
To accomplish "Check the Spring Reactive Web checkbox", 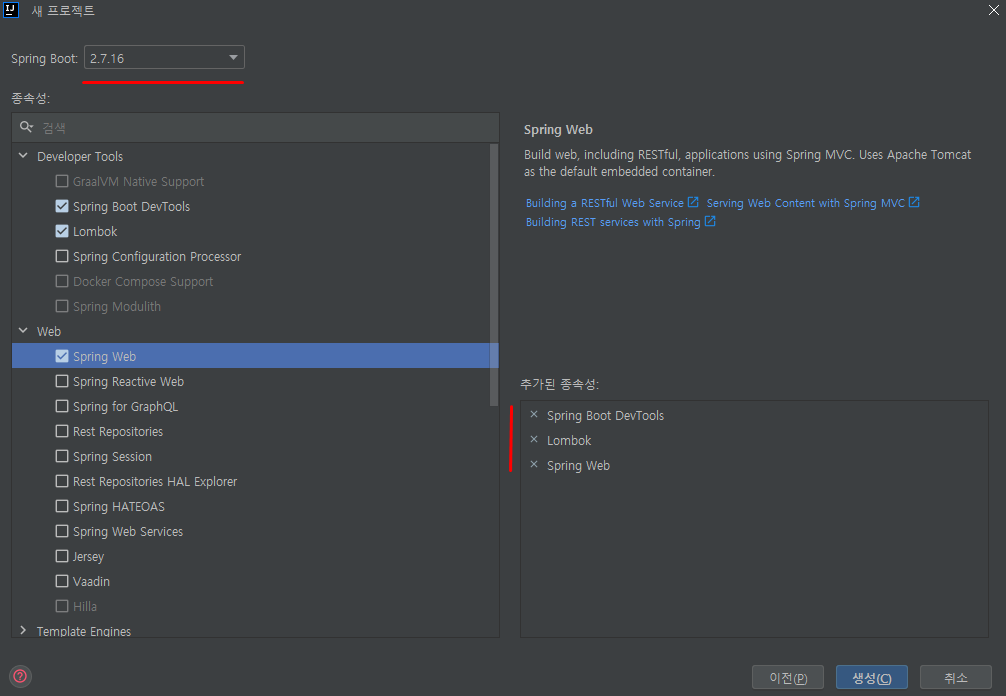I will point(62,381).
